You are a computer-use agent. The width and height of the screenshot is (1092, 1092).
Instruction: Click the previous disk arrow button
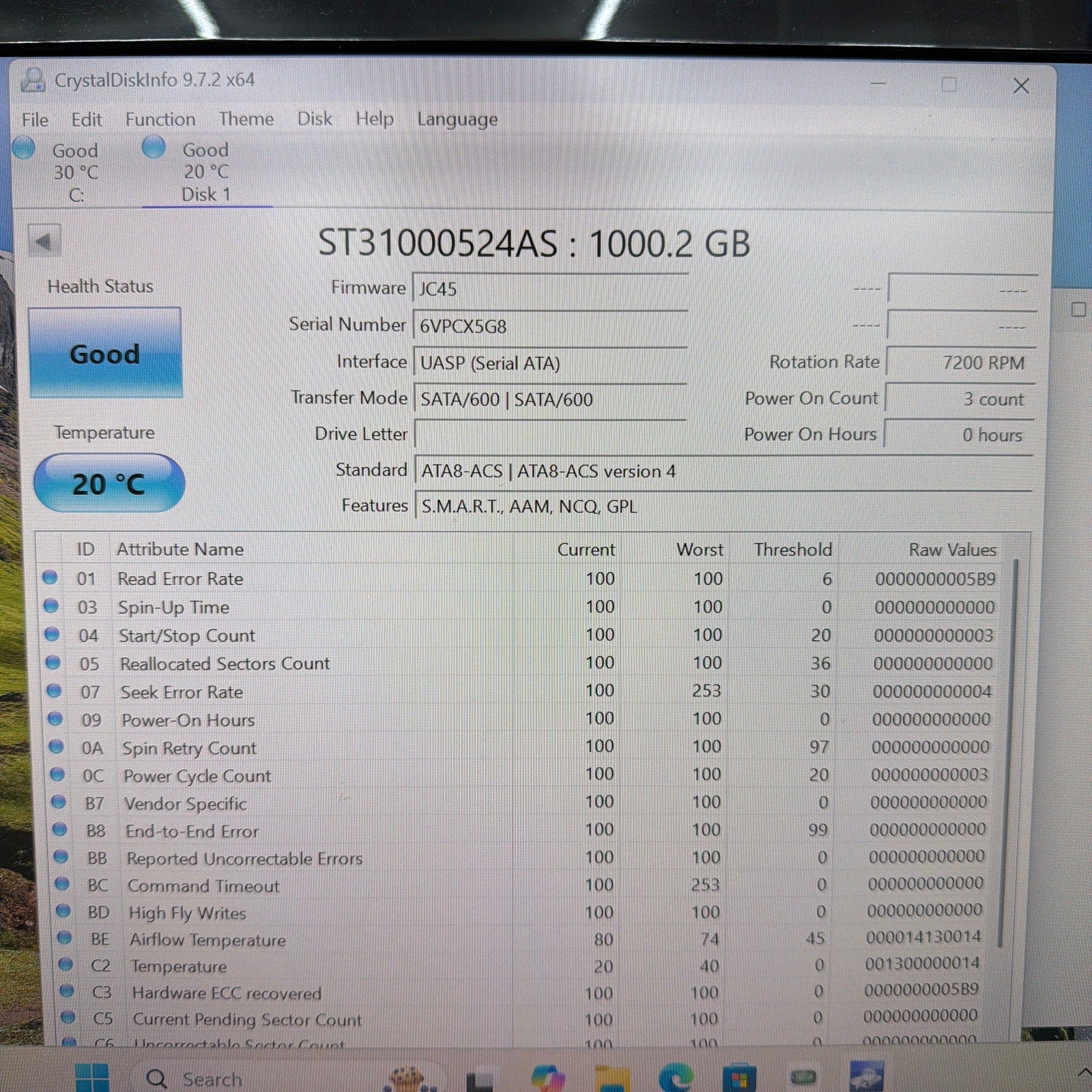(x=44, y=242)
